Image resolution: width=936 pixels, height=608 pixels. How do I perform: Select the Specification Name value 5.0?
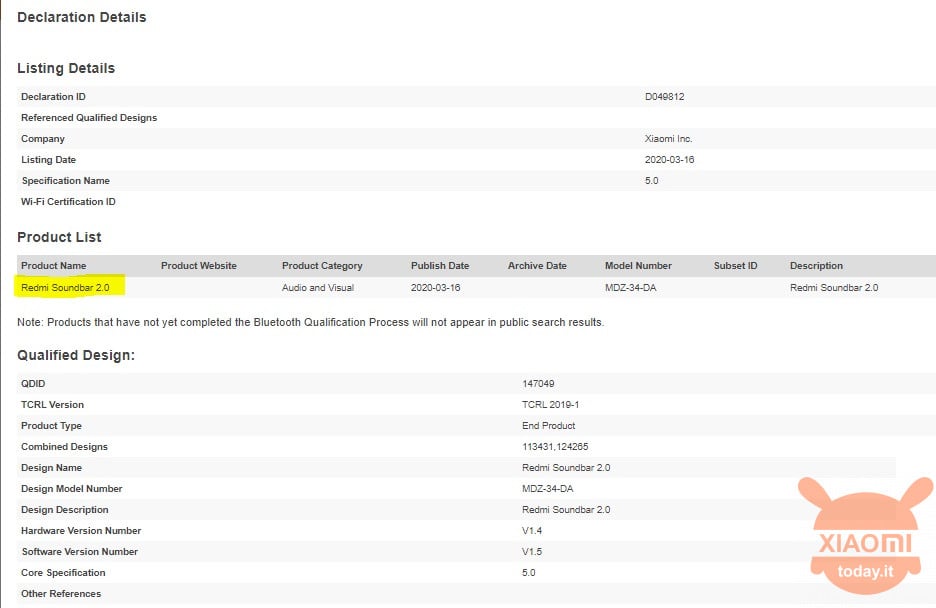651,180
